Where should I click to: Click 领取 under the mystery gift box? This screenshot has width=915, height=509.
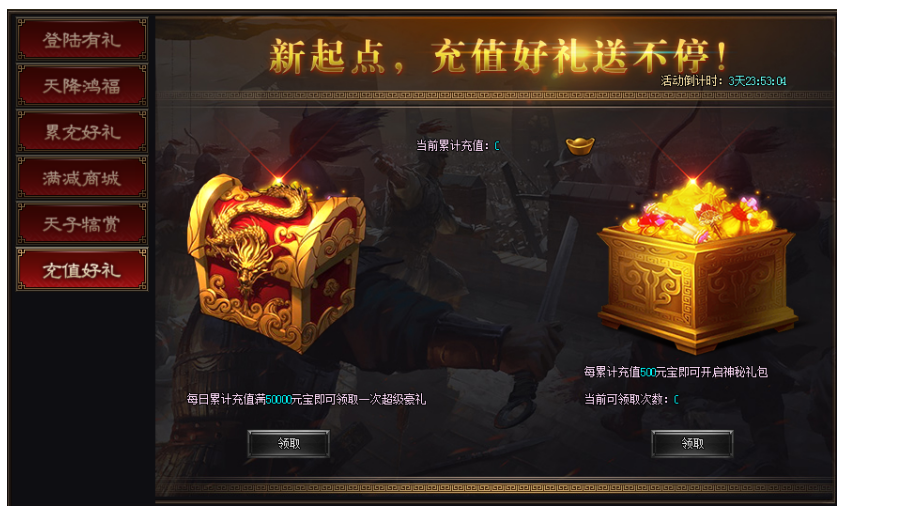[692, 444]
